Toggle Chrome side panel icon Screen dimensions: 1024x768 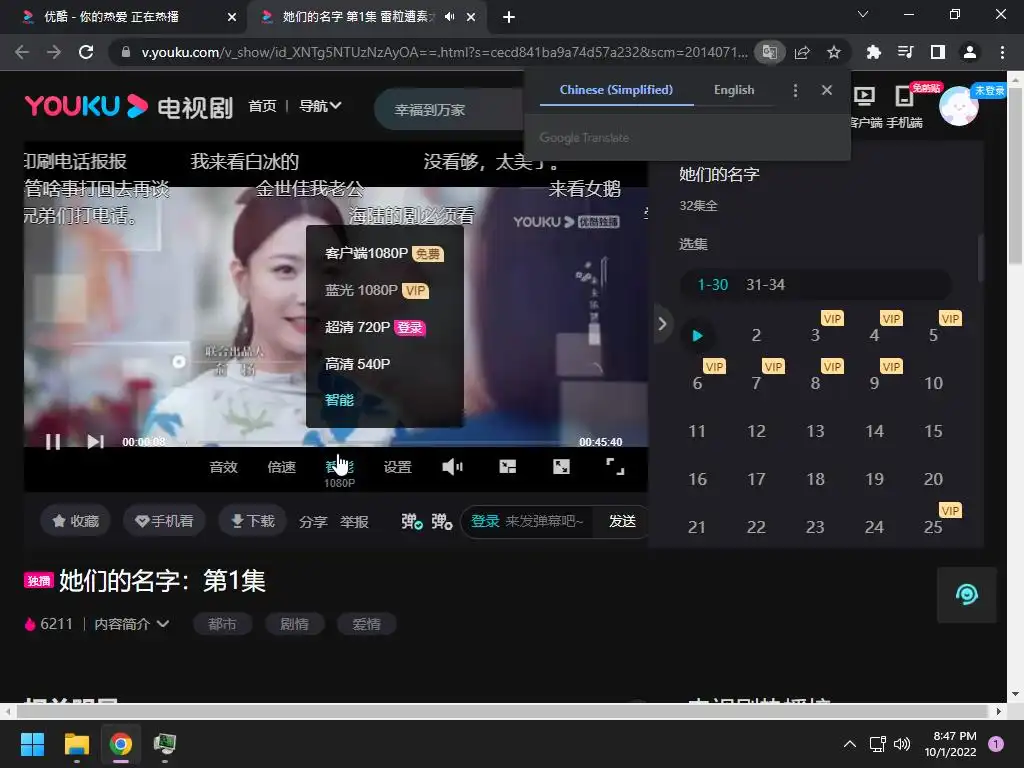point(937,52)
